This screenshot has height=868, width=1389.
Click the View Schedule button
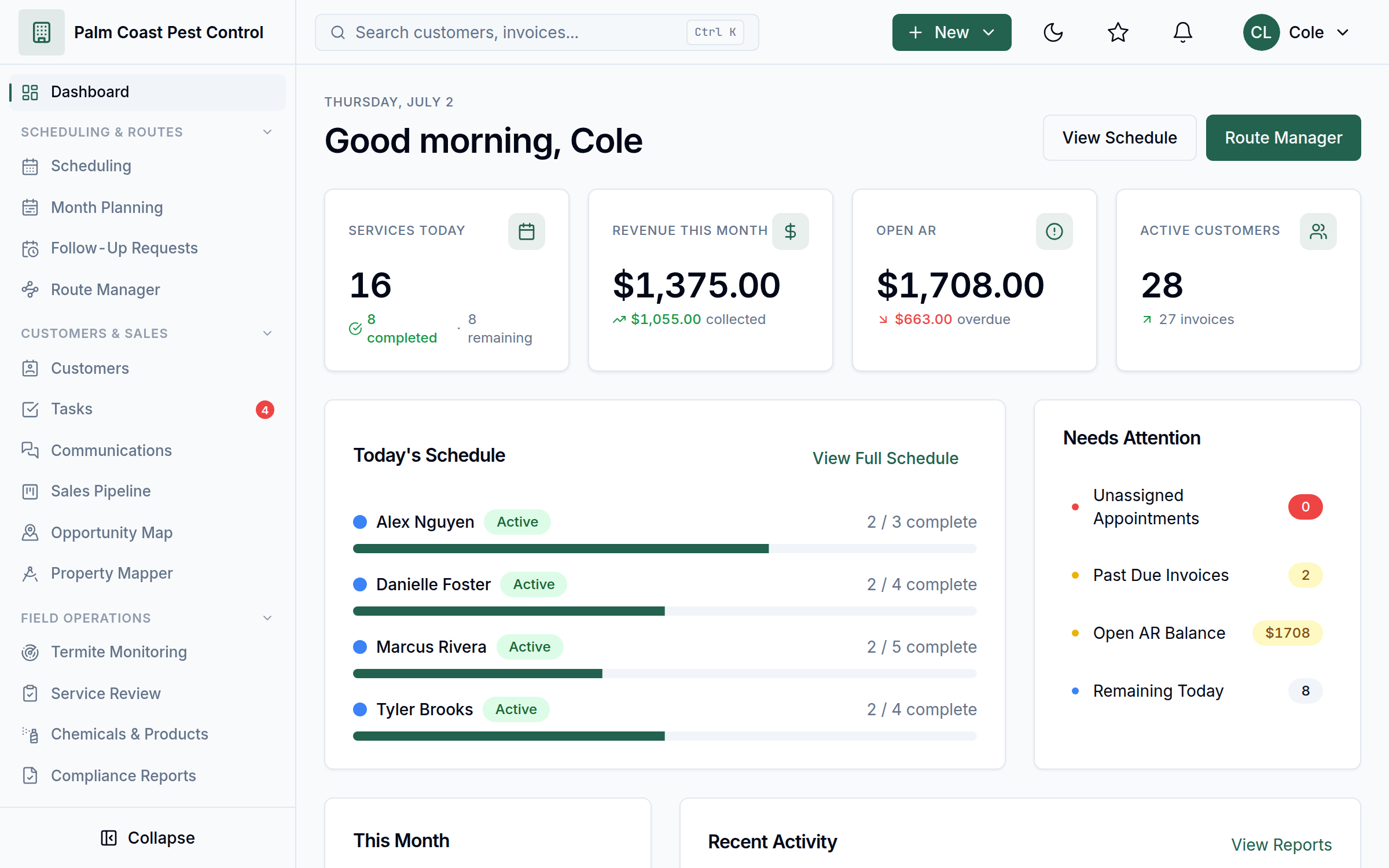[x=1119, y=138]
